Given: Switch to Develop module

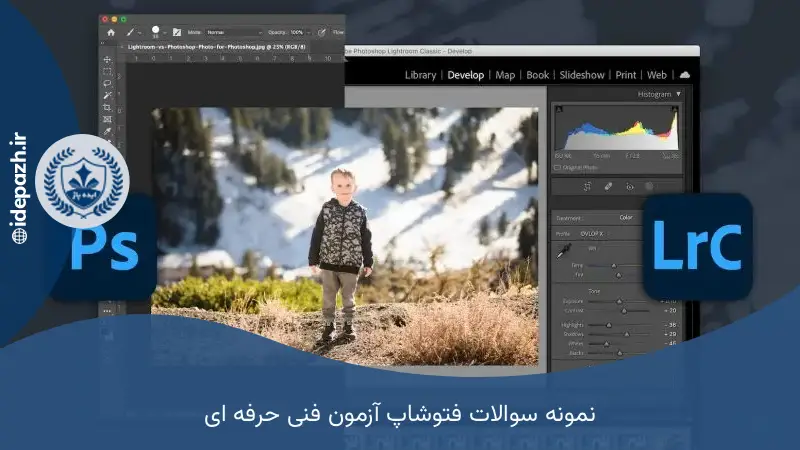Looking at the screenshot, I should 465,75.
